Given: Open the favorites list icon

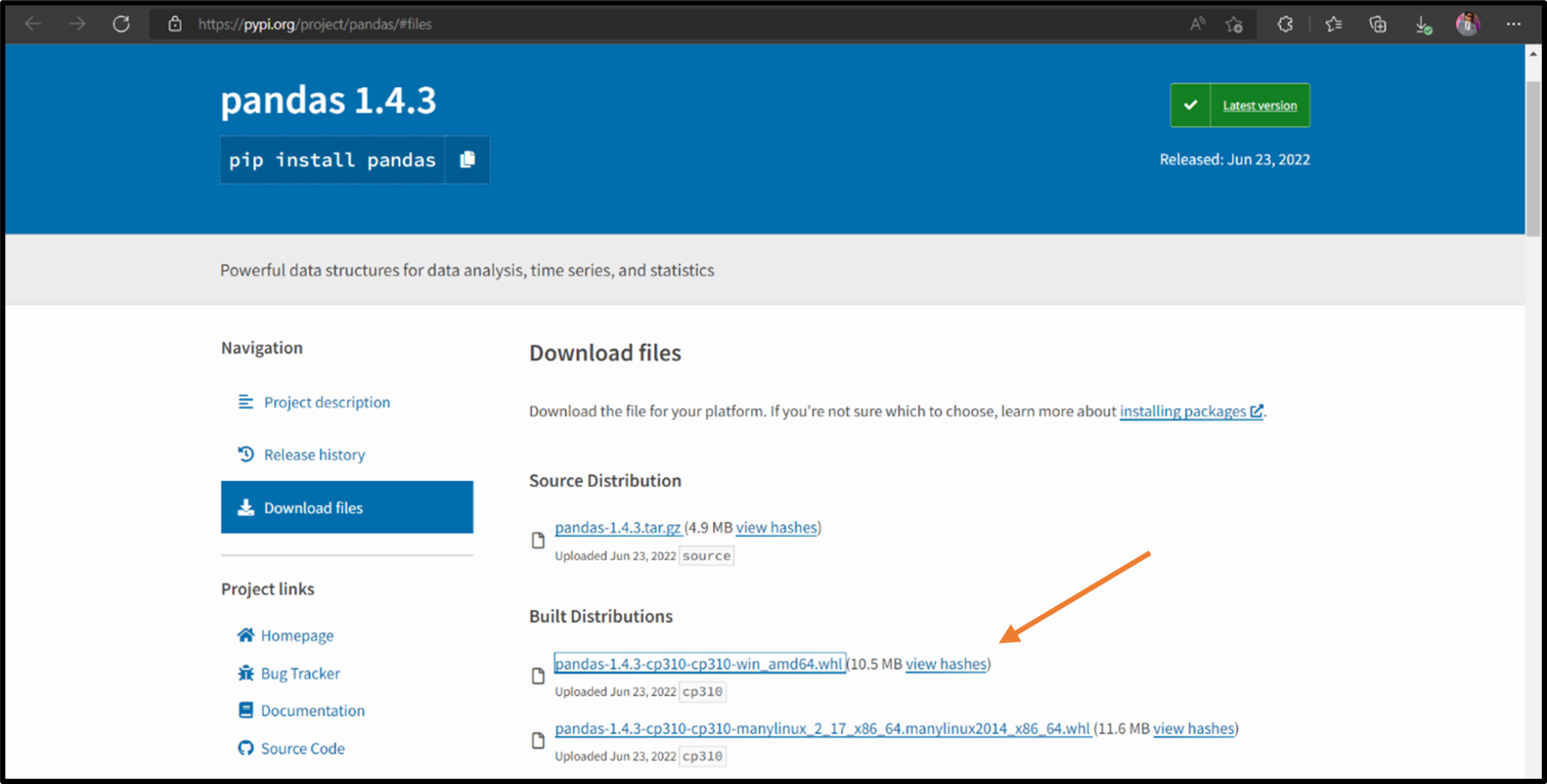Looking at the screenshot, I should [1333, 24].
